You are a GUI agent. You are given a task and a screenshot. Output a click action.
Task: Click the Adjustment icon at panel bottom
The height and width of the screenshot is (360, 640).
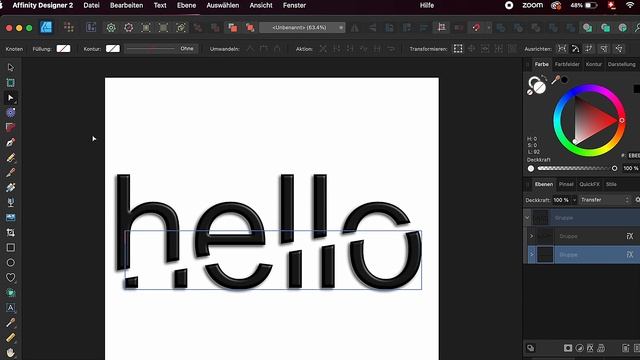579,348
